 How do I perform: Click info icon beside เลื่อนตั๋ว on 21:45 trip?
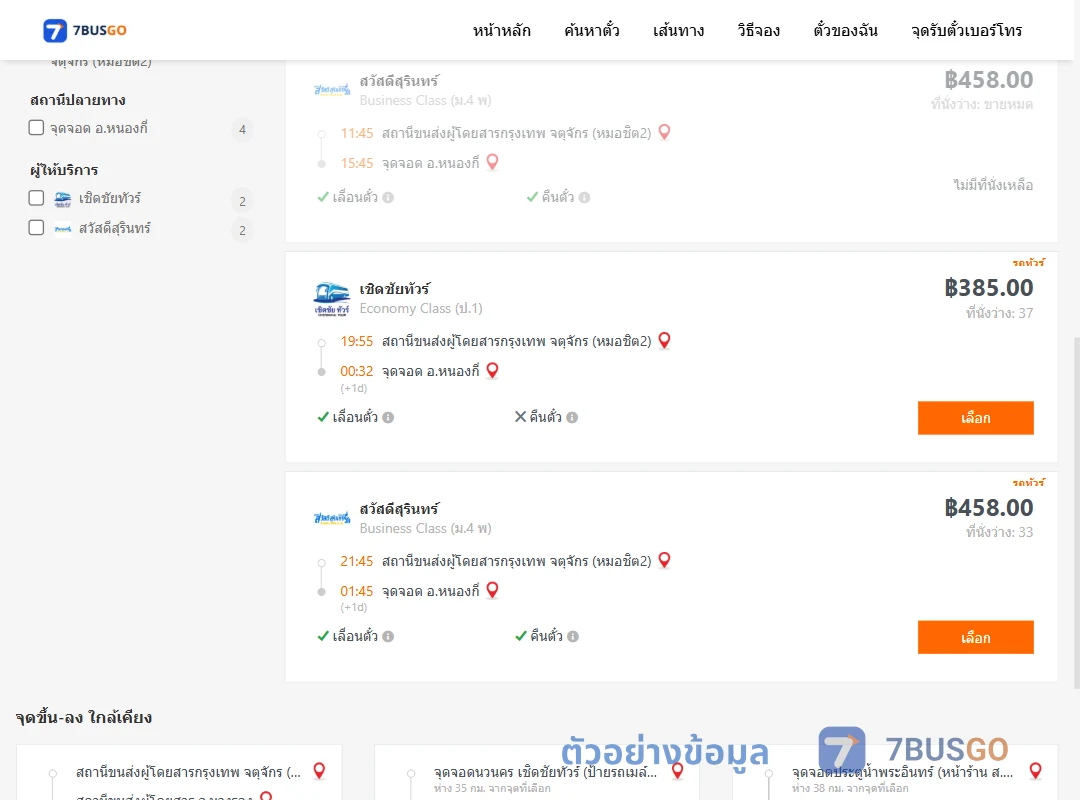click(x=388, y=636)
